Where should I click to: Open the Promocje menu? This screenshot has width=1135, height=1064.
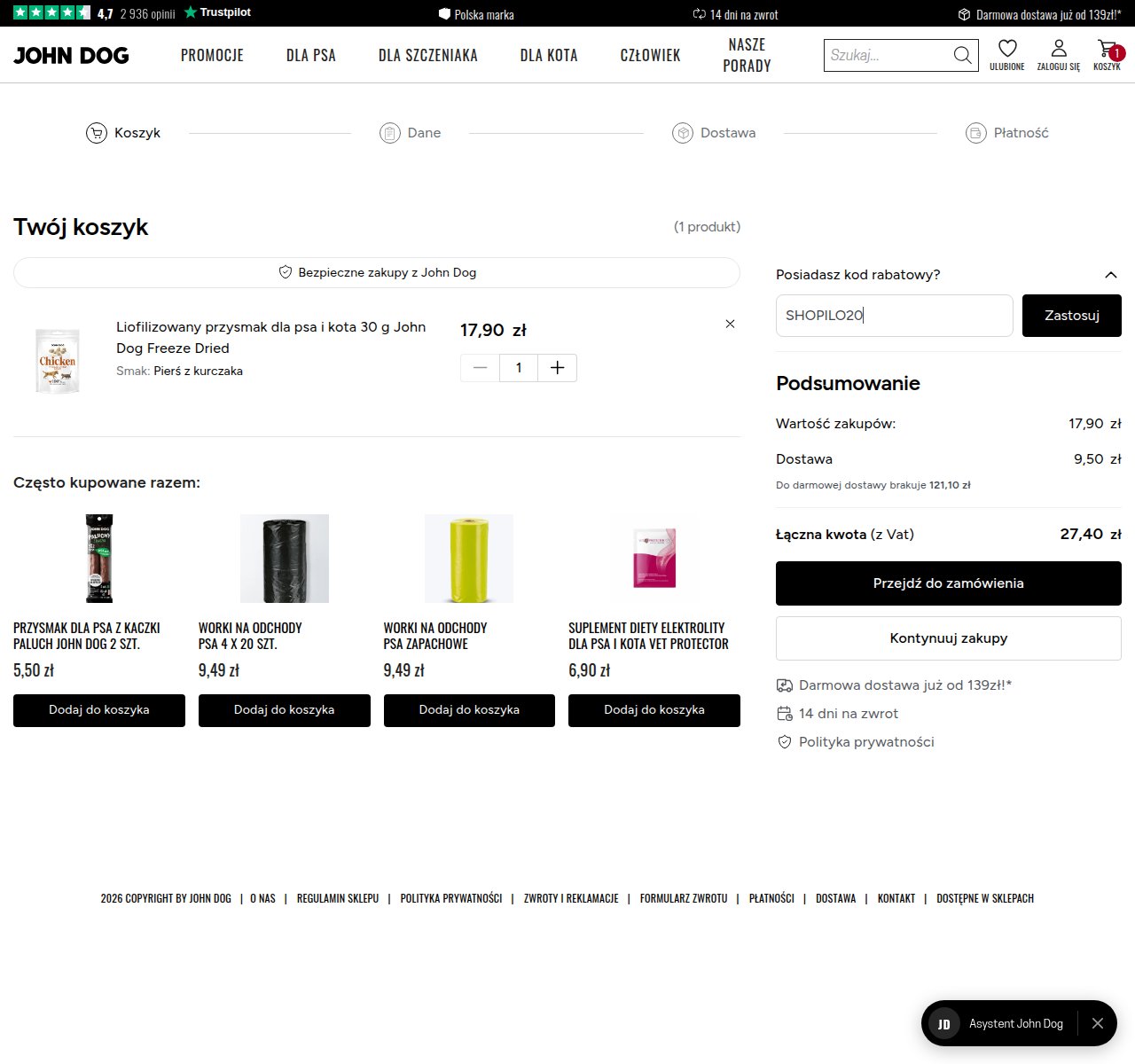coord(212,55)
